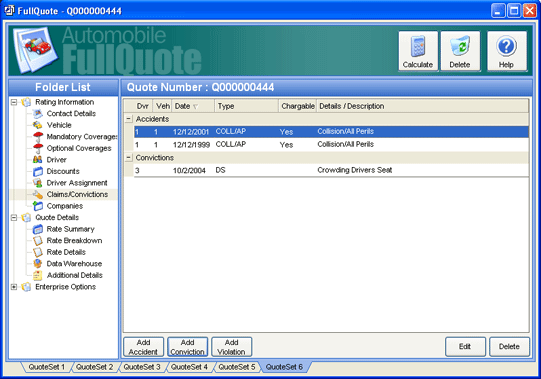
Task: Click the Driver Assignment icon
Action: (x=38, y=183)
